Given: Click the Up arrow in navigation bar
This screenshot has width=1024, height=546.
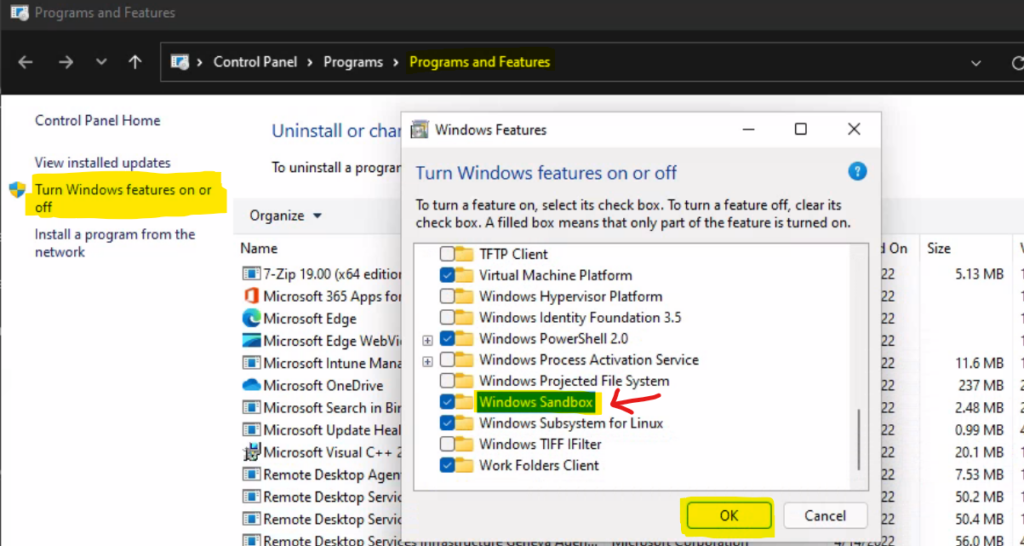Looking at the screenshot, I should [x=135, y=63].
